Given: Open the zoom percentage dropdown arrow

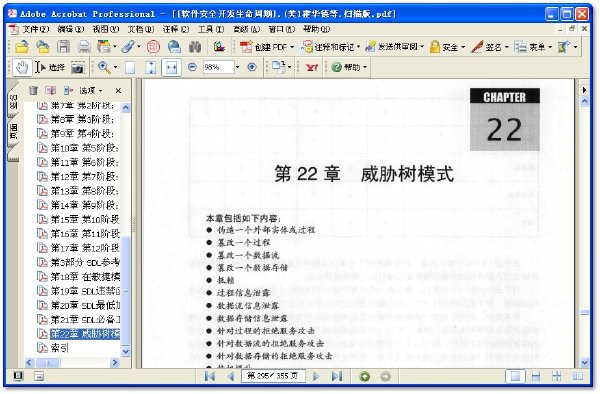Looking at the screenshot, I should [237, 67].
